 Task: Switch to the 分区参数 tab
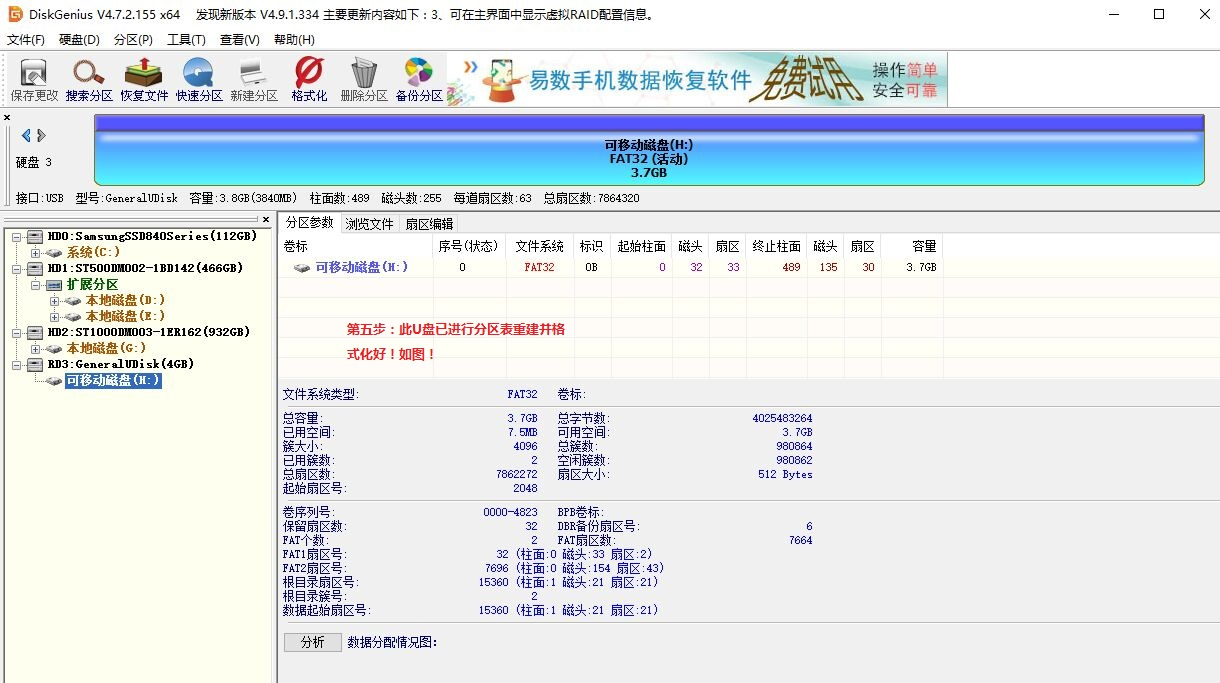point(309,223)
